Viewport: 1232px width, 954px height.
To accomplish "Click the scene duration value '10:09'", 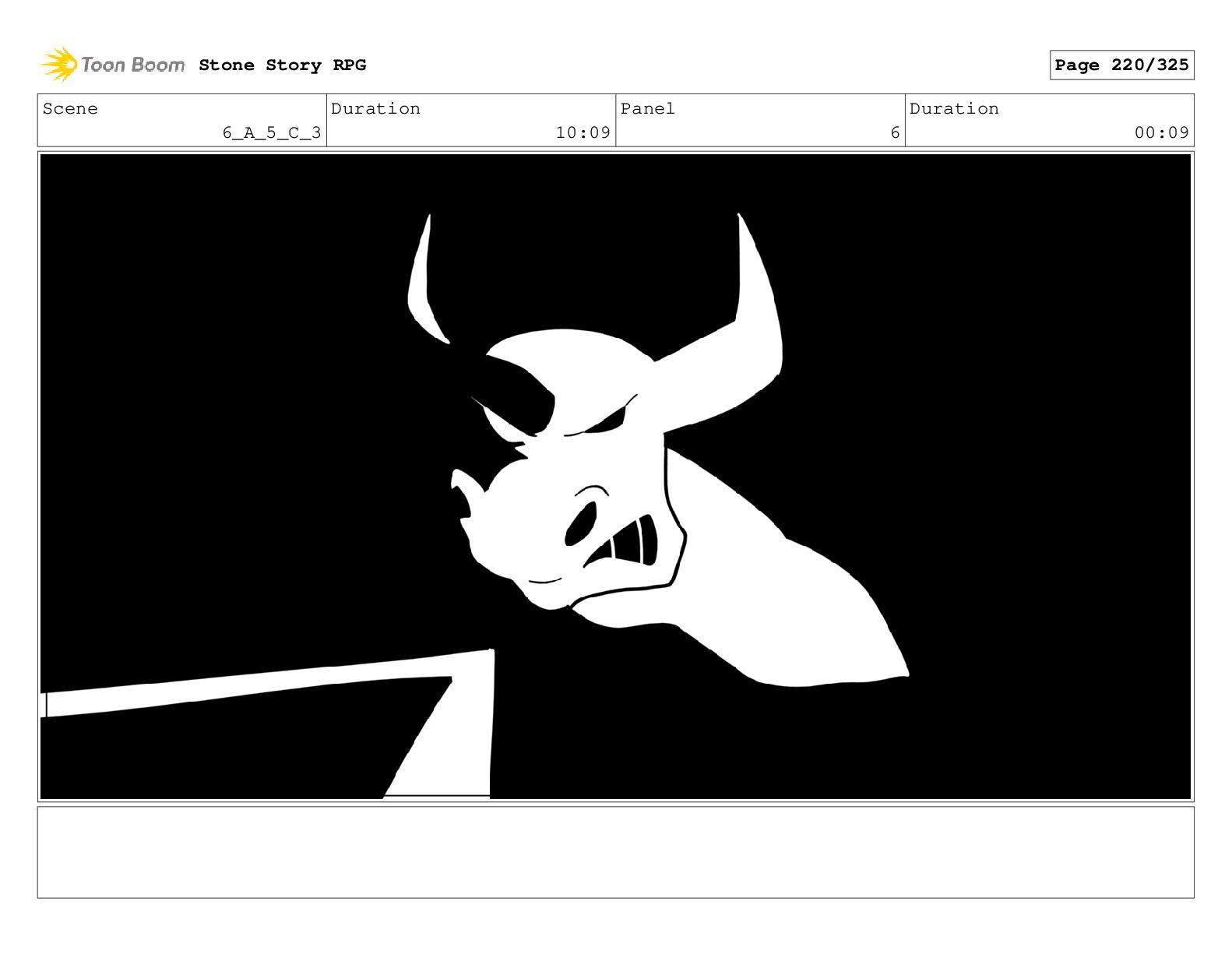I will [x=583, y=132].
